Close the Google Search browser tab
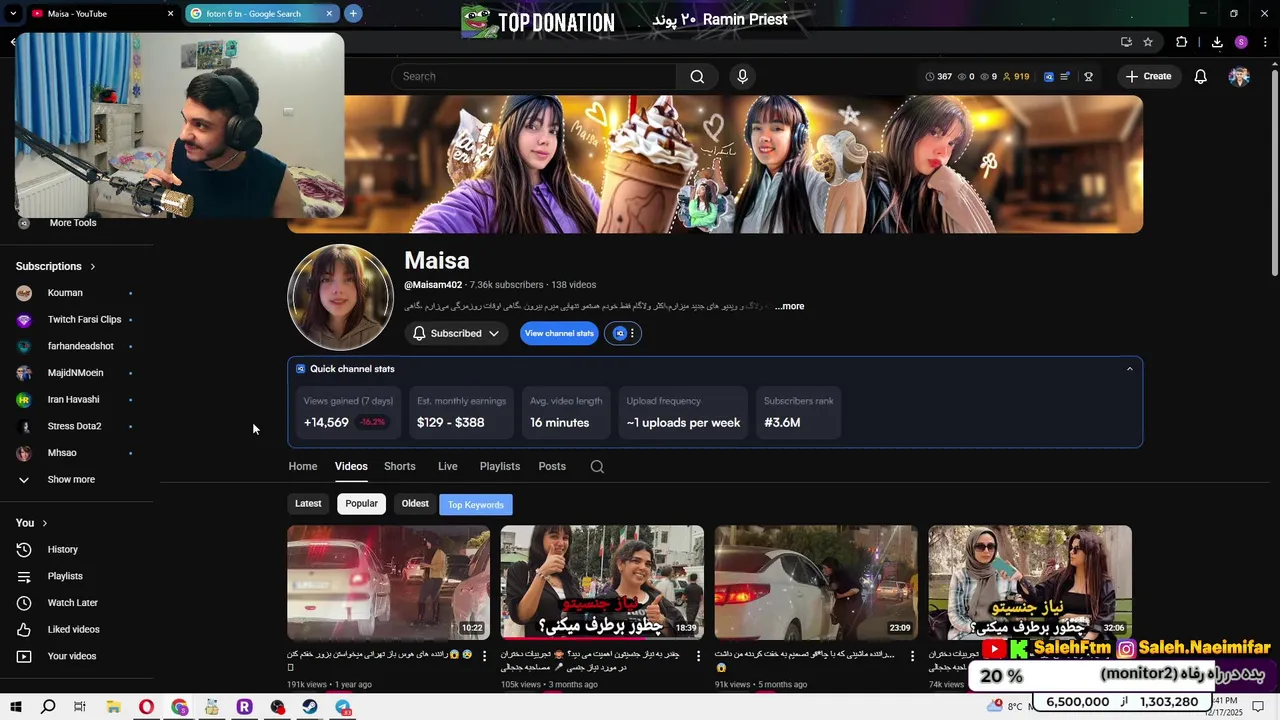1280x720 pixels. tap(329, 14)
